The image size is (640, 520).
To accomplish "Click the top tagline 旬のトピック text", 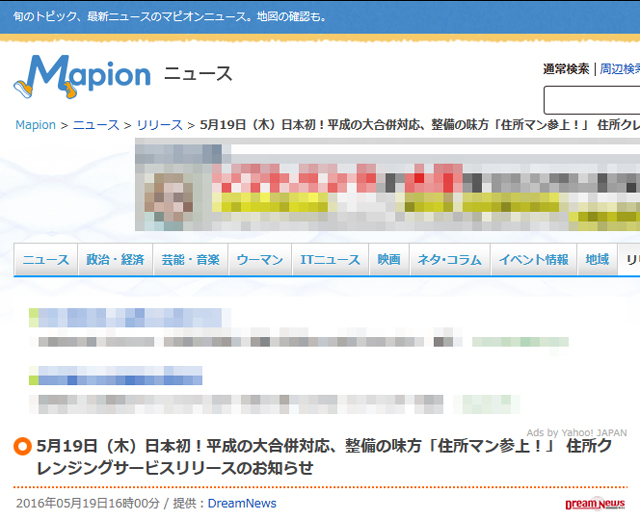I will (170, 17).
